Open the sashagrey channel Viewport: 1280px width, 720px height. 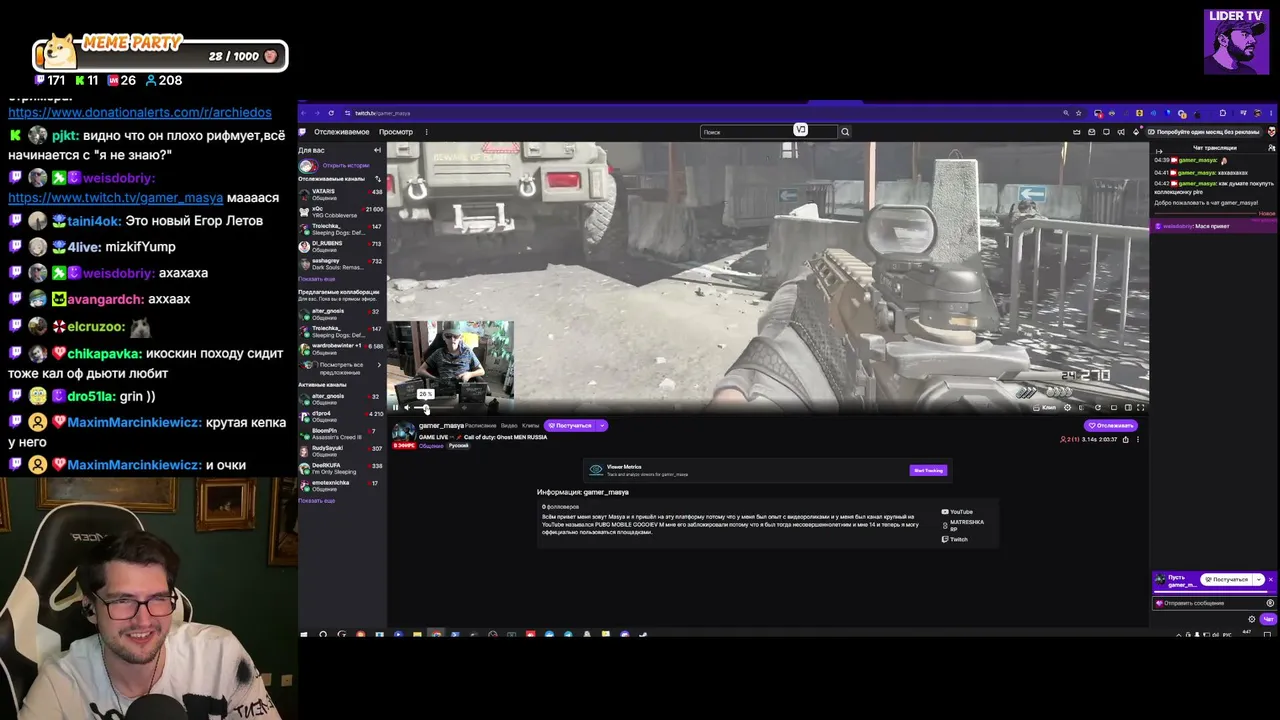(341, 263)
